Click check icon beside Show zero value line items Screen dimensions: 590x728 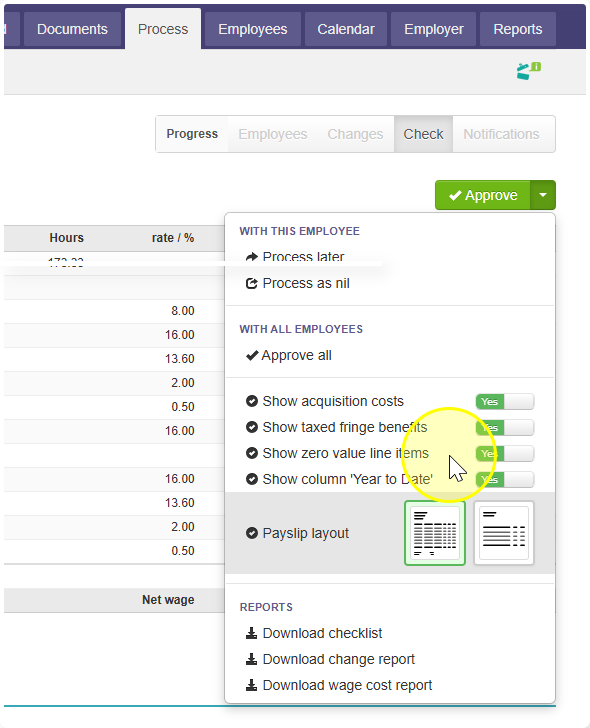pos(252,453)
